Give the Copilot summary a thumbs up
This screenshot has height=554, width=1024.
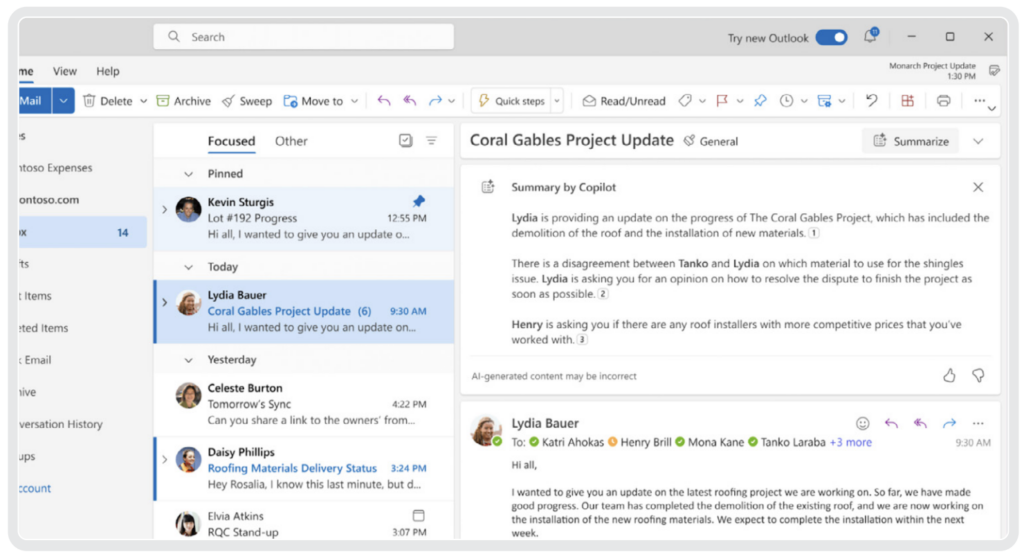949,375
